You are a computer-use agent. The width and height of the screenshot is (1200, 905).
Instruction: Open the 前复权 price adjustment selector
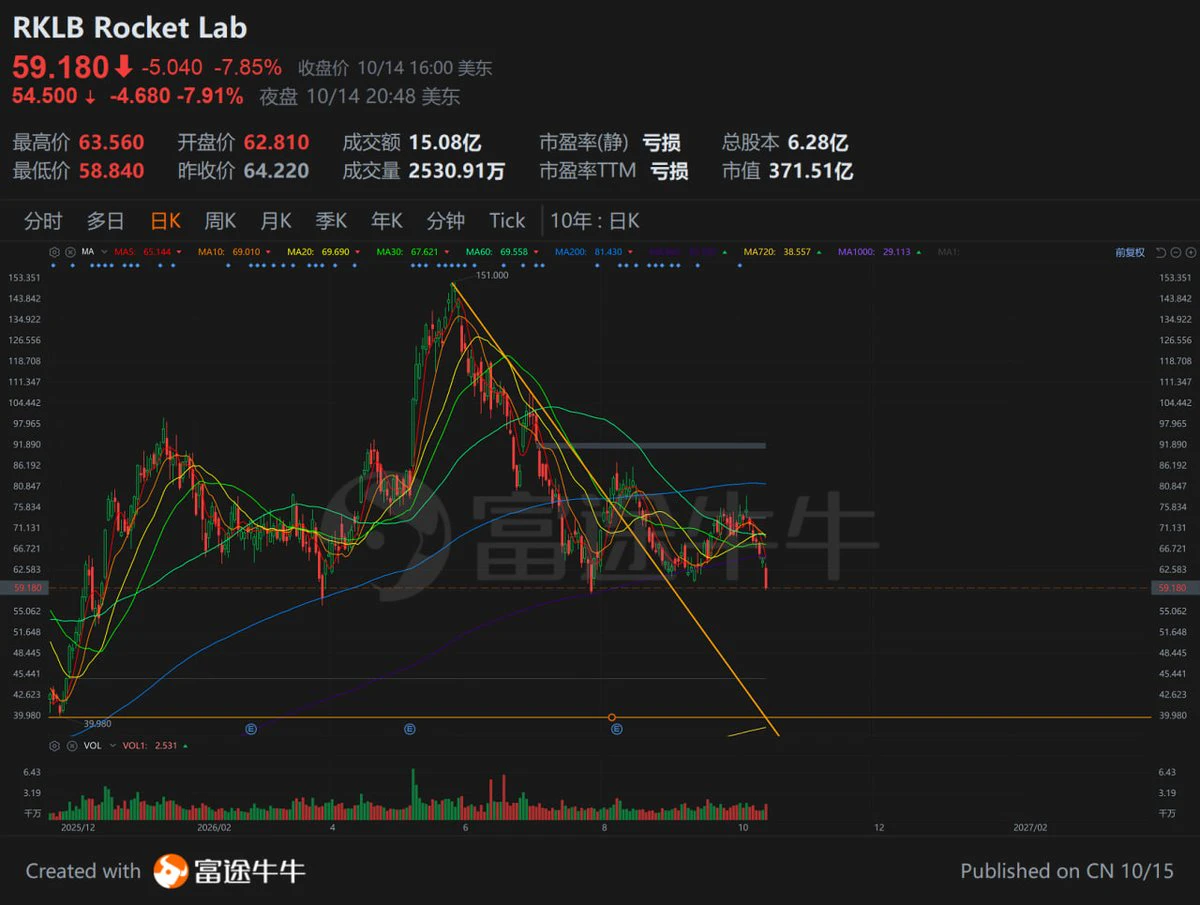[x=1130, y=252]
